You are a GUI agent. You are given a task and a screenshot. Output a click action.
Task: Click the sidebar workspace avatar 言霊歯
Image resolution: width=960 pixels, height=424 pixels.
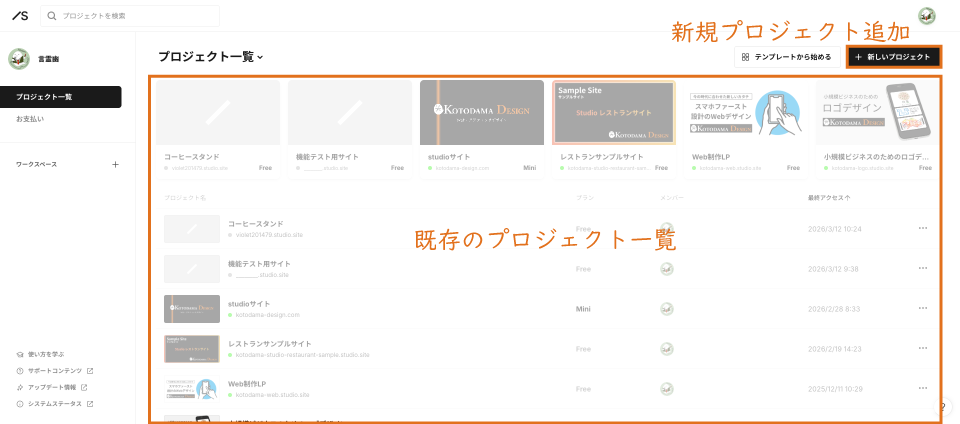pos(19,59)
